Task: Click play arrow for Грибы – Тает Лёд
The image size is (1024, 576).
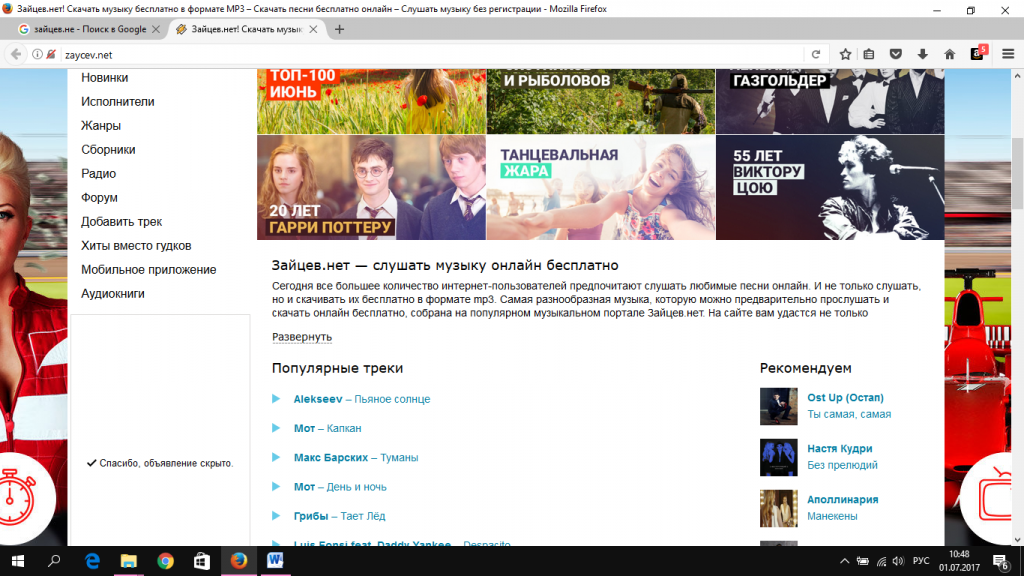Action: [x=276, y=516]
